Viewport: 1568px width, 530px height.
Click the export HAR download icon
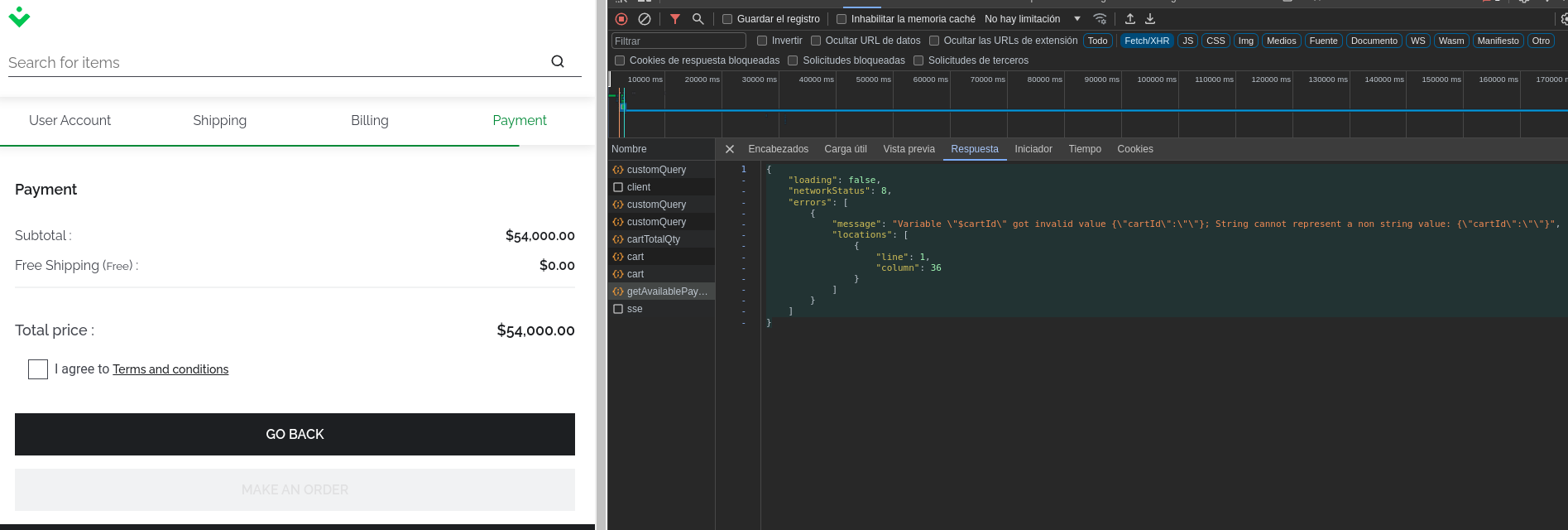[1150, 19]
